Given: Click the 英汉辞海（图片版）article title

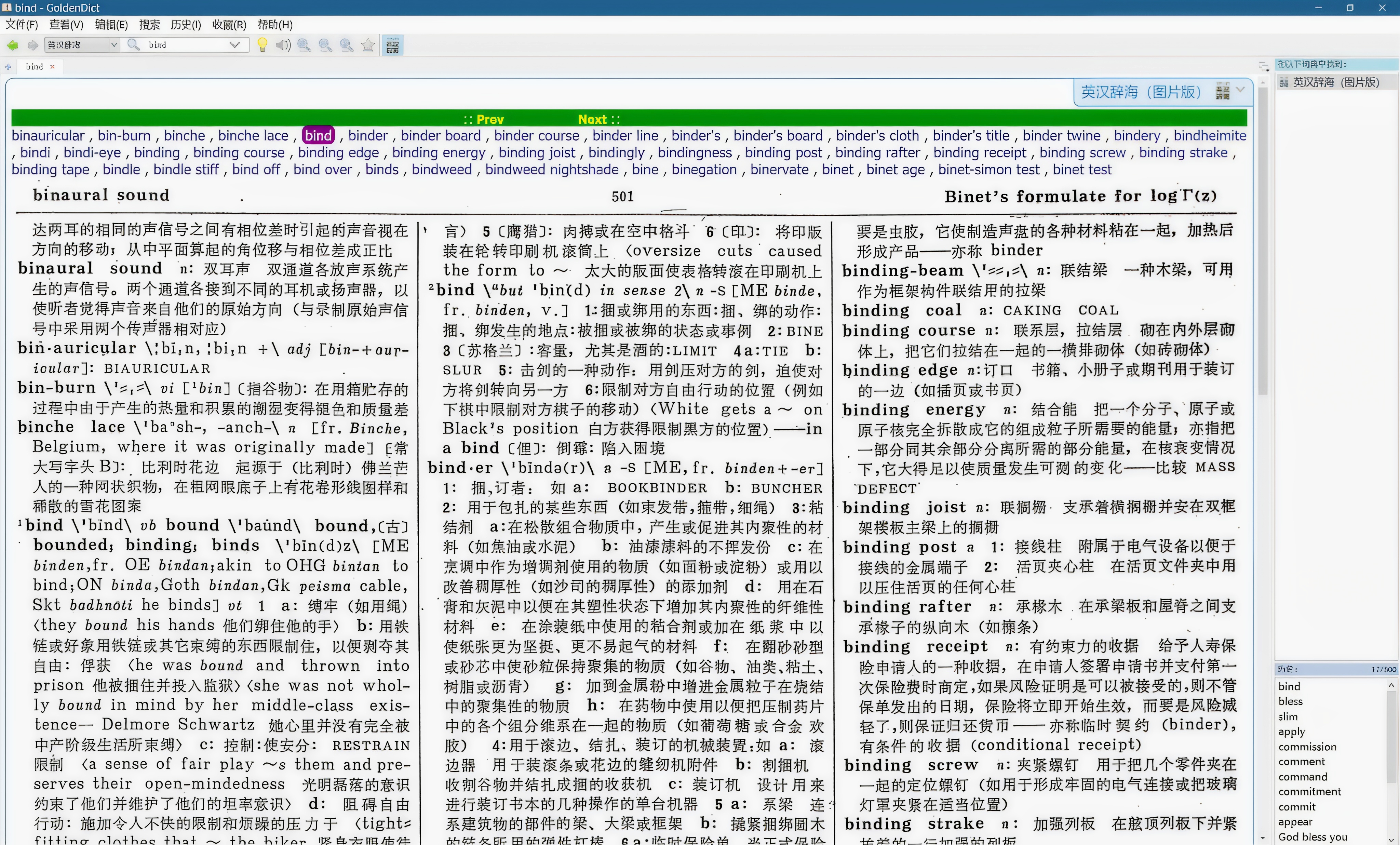Looking at the screenshot, I should pos(1141,92).
